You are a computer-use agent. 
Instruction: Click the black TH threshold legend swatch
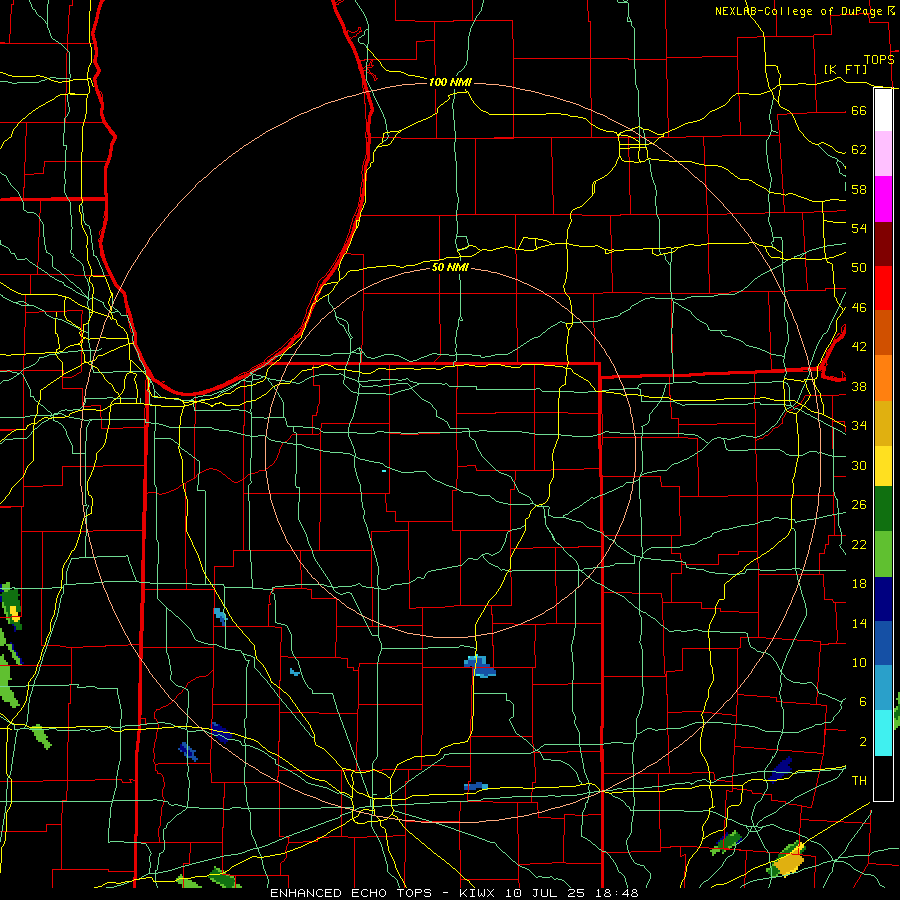tap(883, 778)
